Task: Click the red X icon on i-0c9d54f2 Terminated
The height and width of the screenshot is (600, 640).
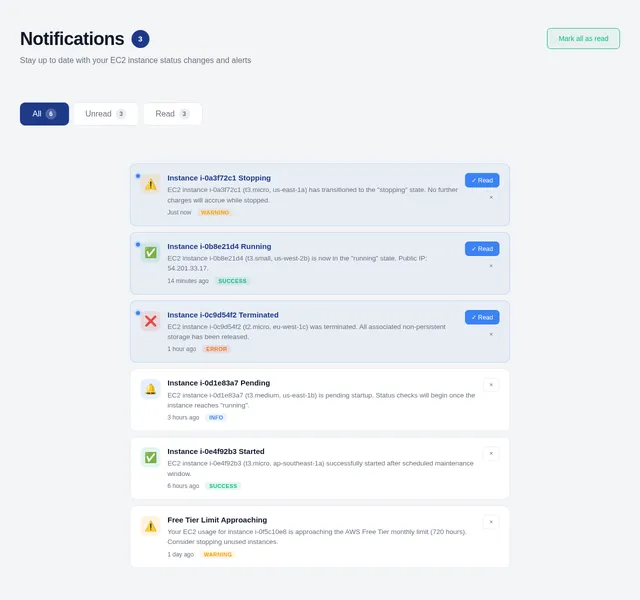Action: click(x=151, y=321)
